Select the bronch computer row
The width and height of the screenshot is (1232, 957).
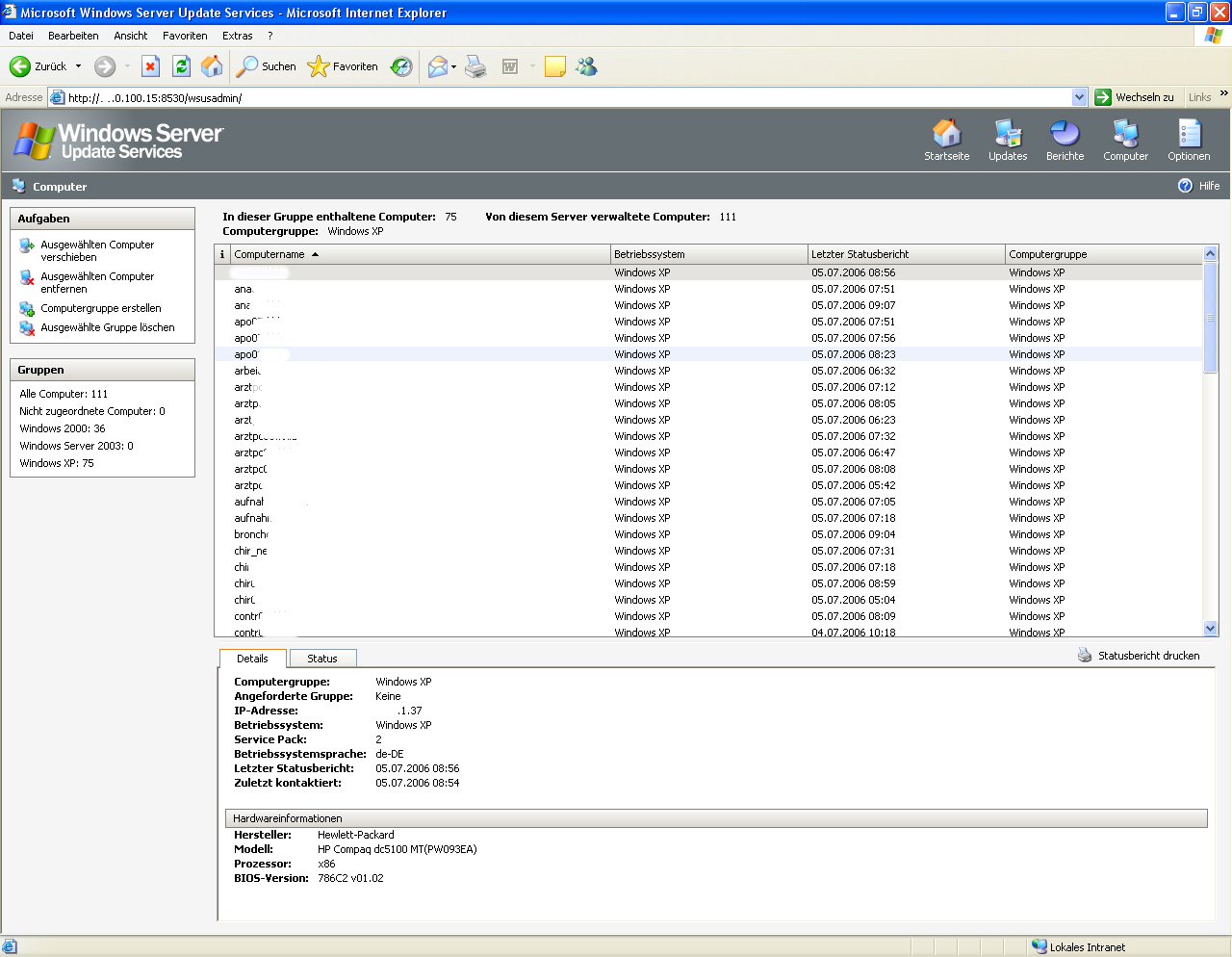[709, 534]
